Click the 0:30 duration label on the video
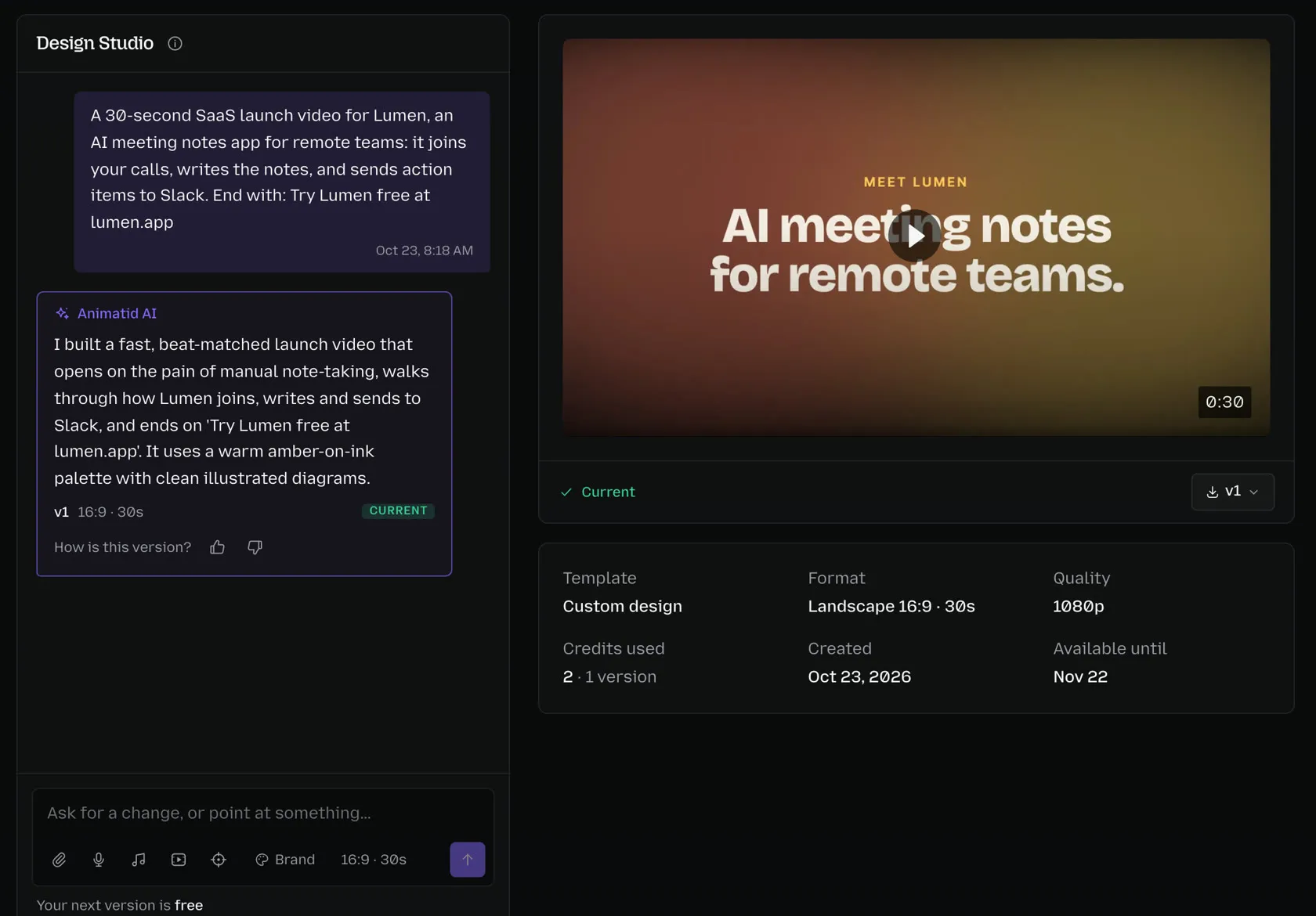This screenshot has height=916, width=1316. [1224, 402]
